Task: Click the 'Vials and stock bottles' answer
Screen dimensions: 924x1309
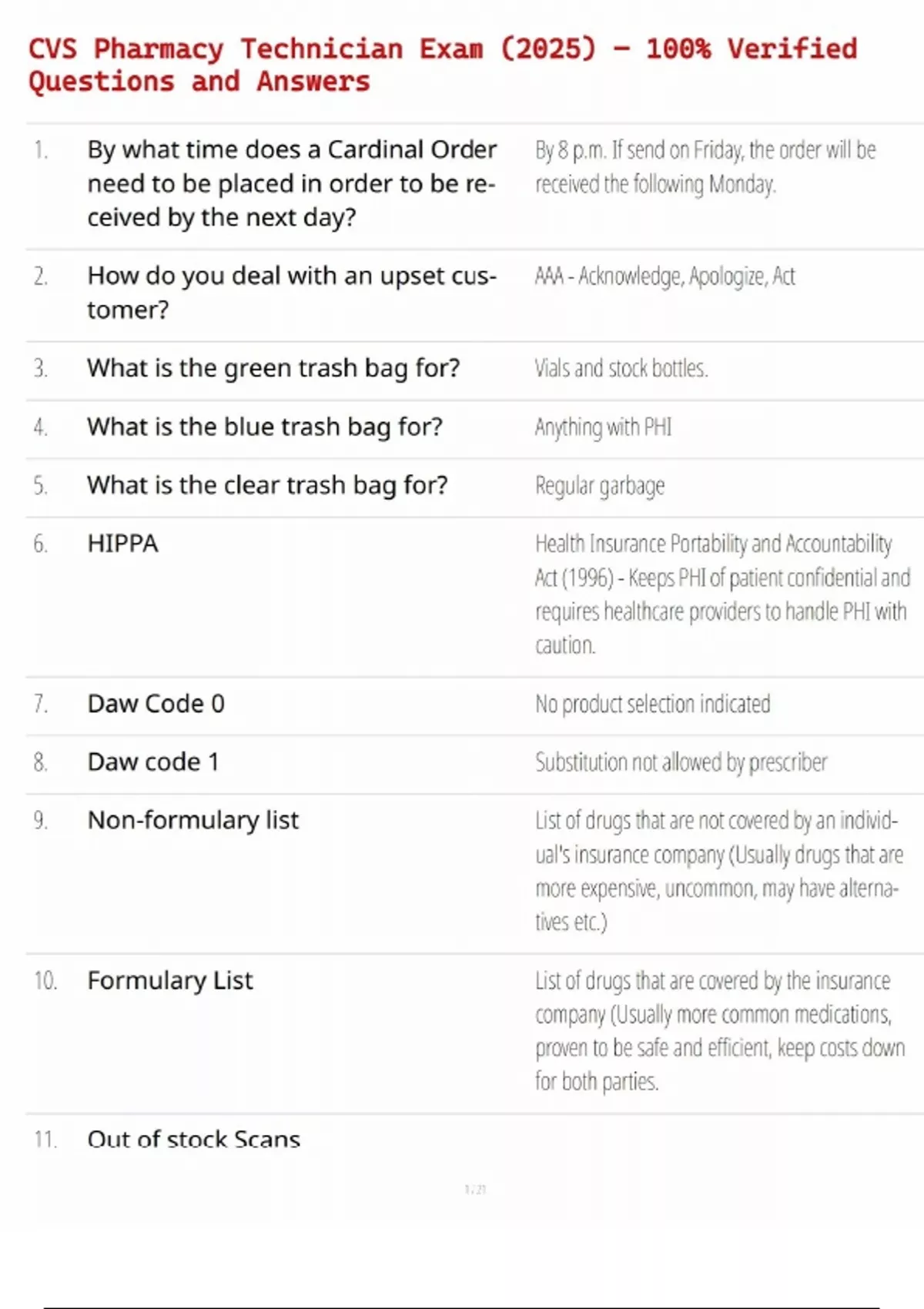Action: [621, 368]
